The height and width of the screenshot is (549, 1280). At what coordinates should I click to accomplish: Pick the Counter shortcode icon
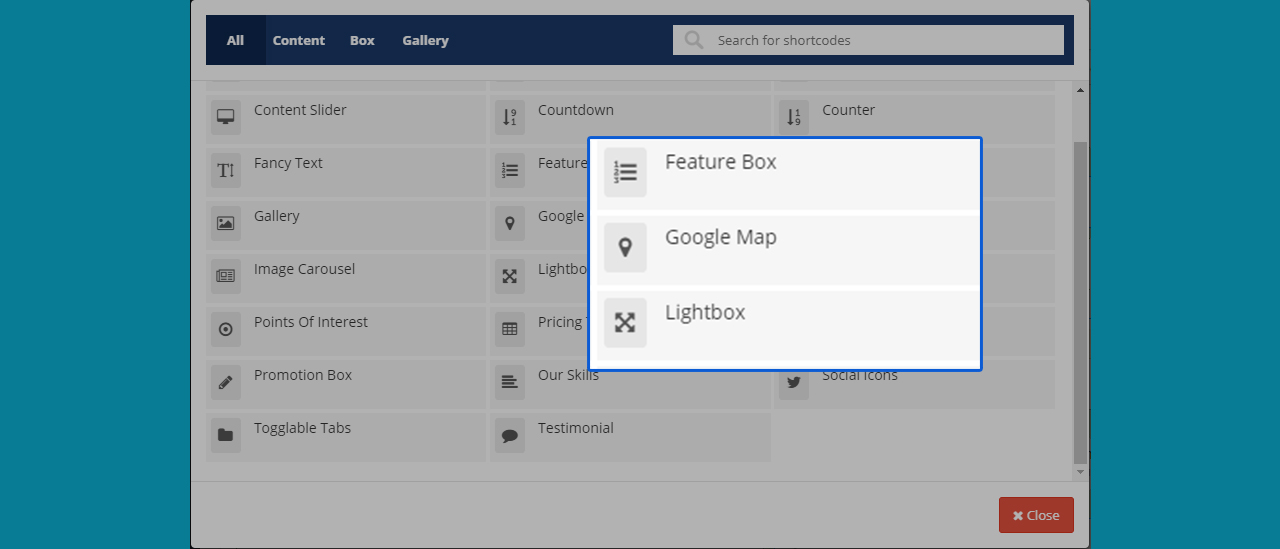click(x=794, y=117)
